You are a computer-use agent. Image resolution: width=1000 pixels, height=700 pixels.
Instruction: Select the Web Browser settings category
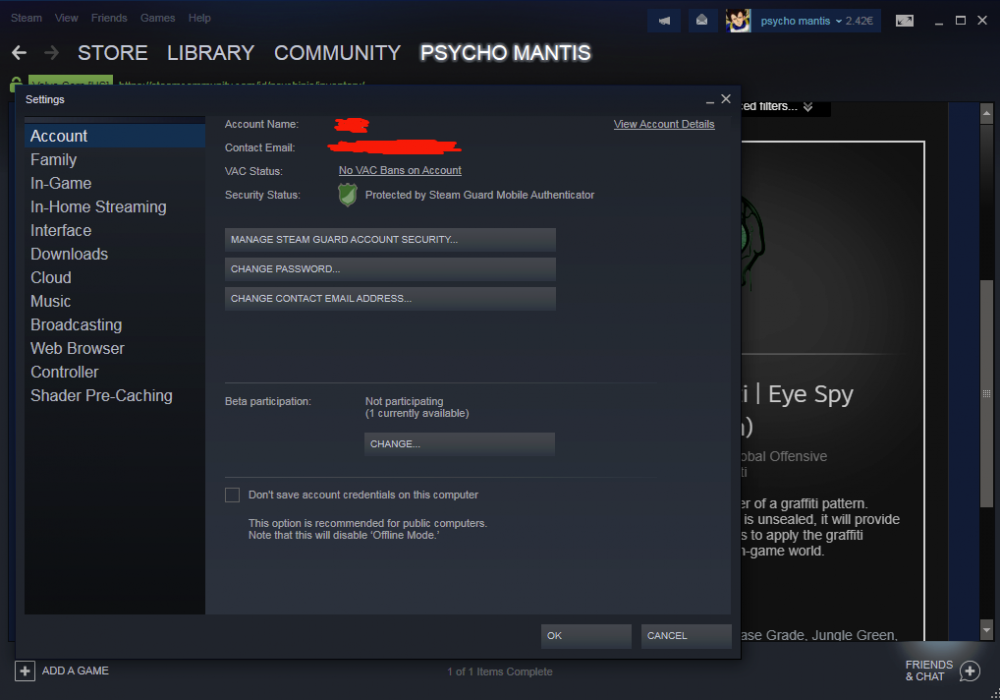[x=115, y=348]
